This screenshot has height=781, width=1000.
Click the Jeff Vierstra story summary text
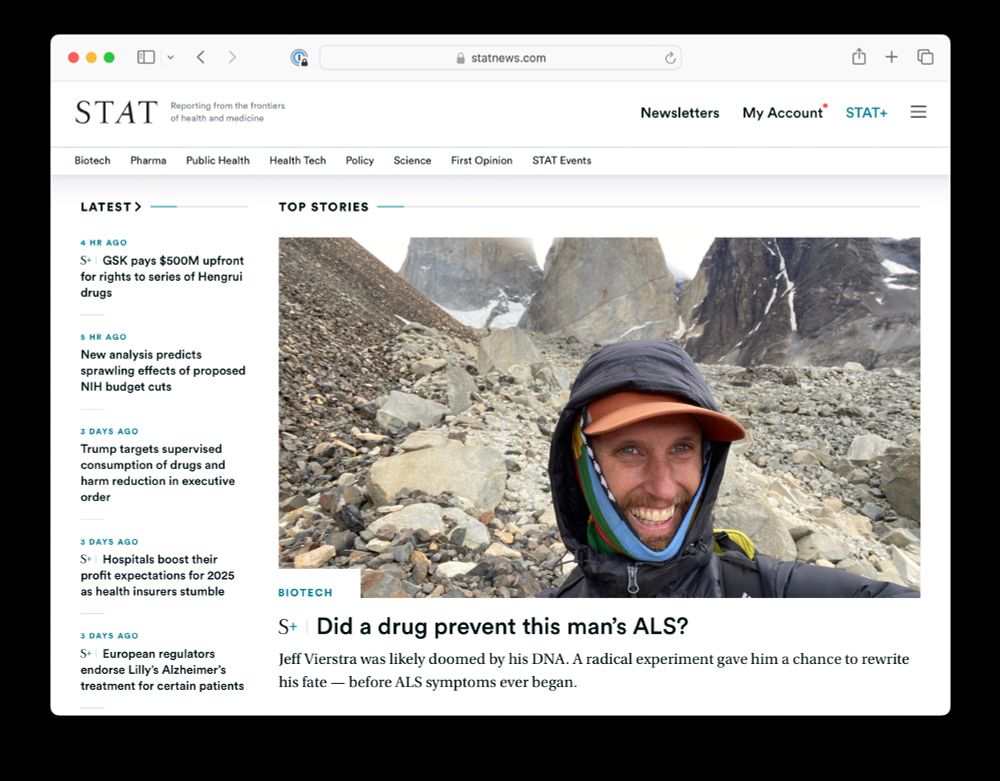[x=594, y=670]
